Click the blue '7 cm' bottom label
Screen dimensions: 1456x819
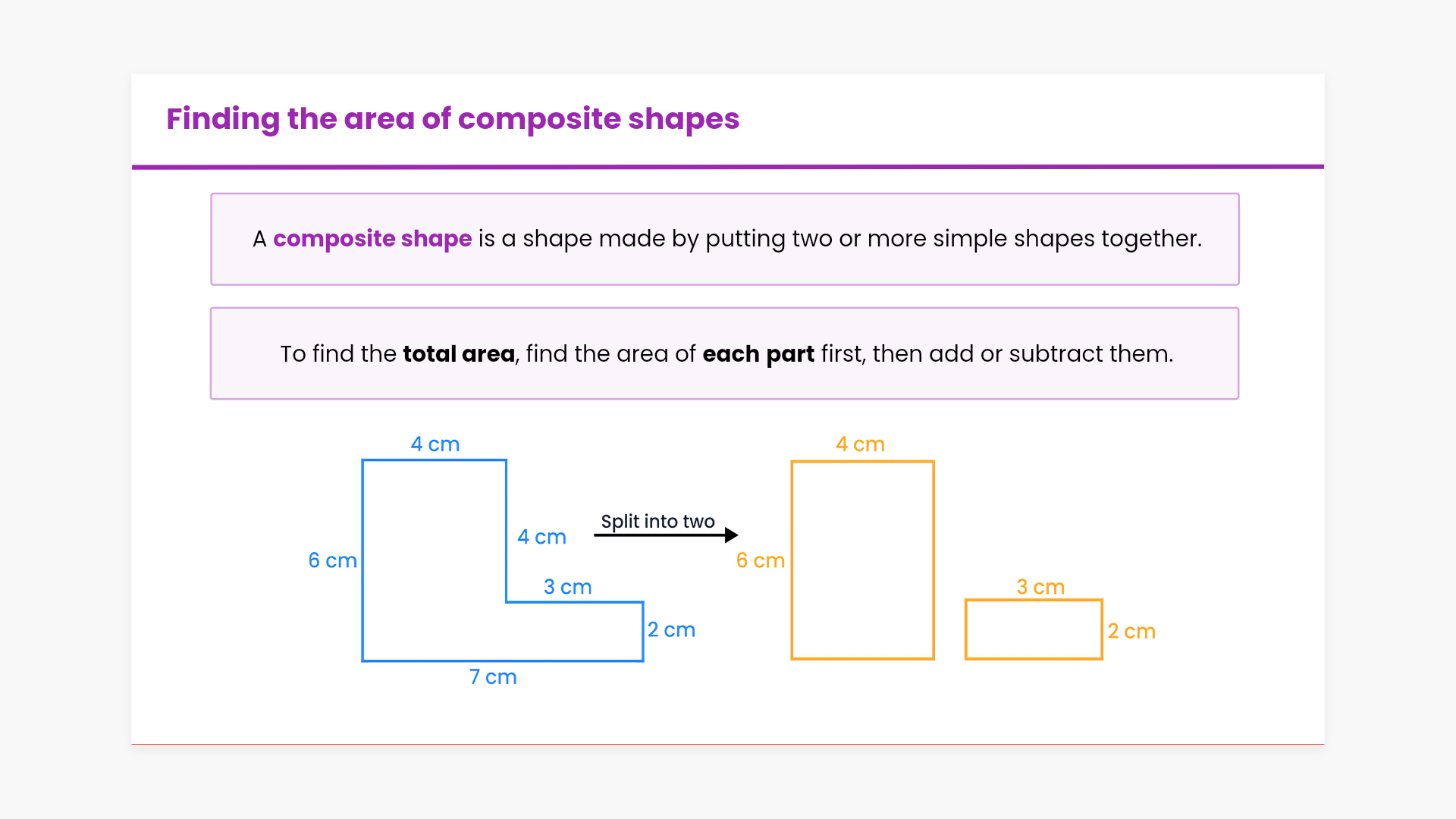[493, 677]
